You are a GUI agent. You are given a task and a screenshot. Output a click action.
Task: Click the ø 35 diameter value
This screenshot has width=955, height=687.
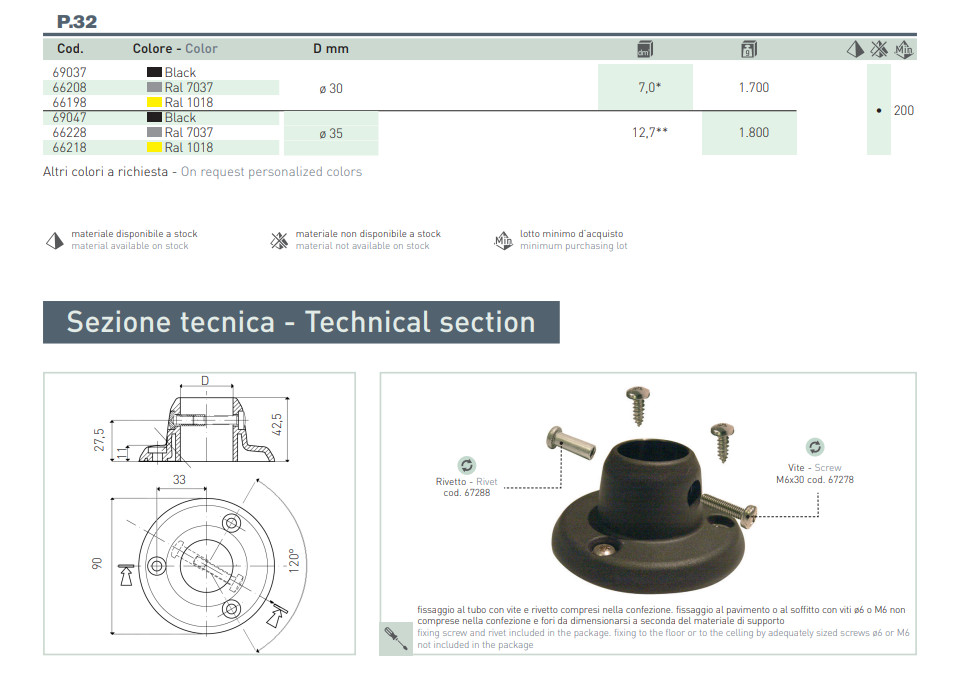[331, 134]
